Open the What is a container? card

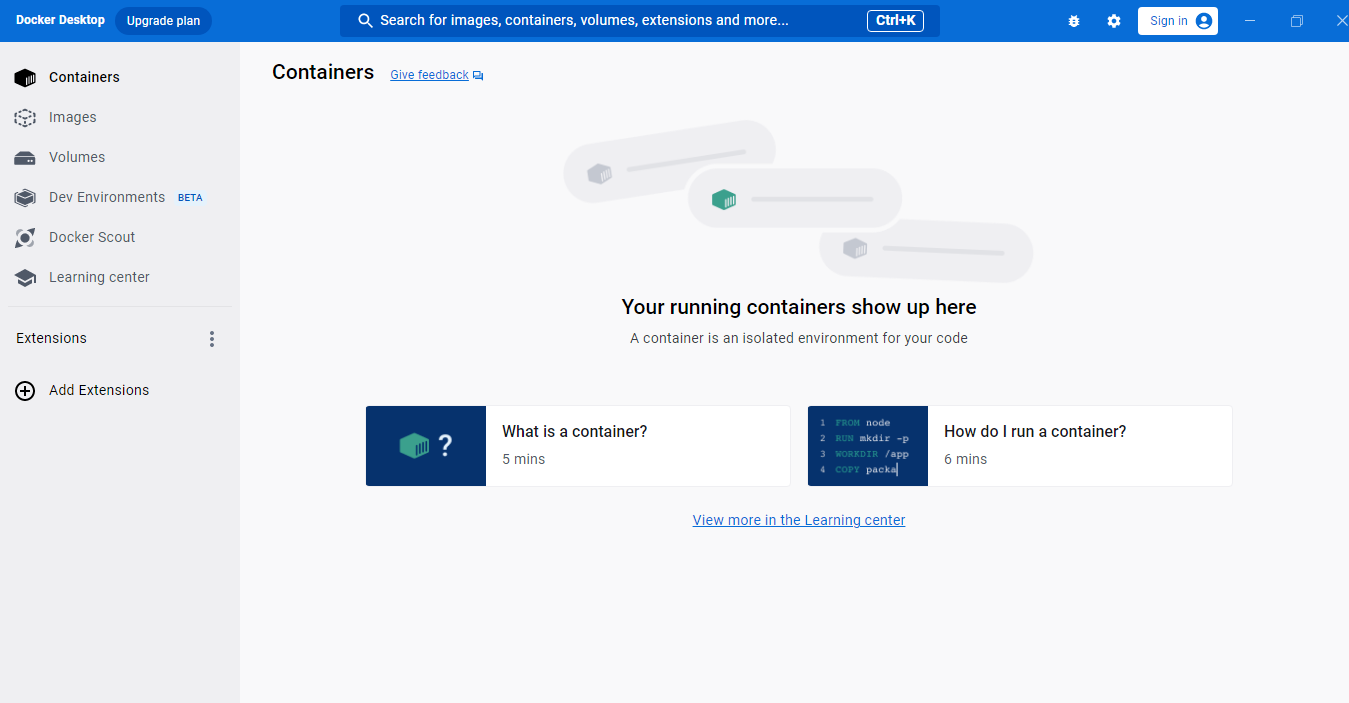(578, 446)
